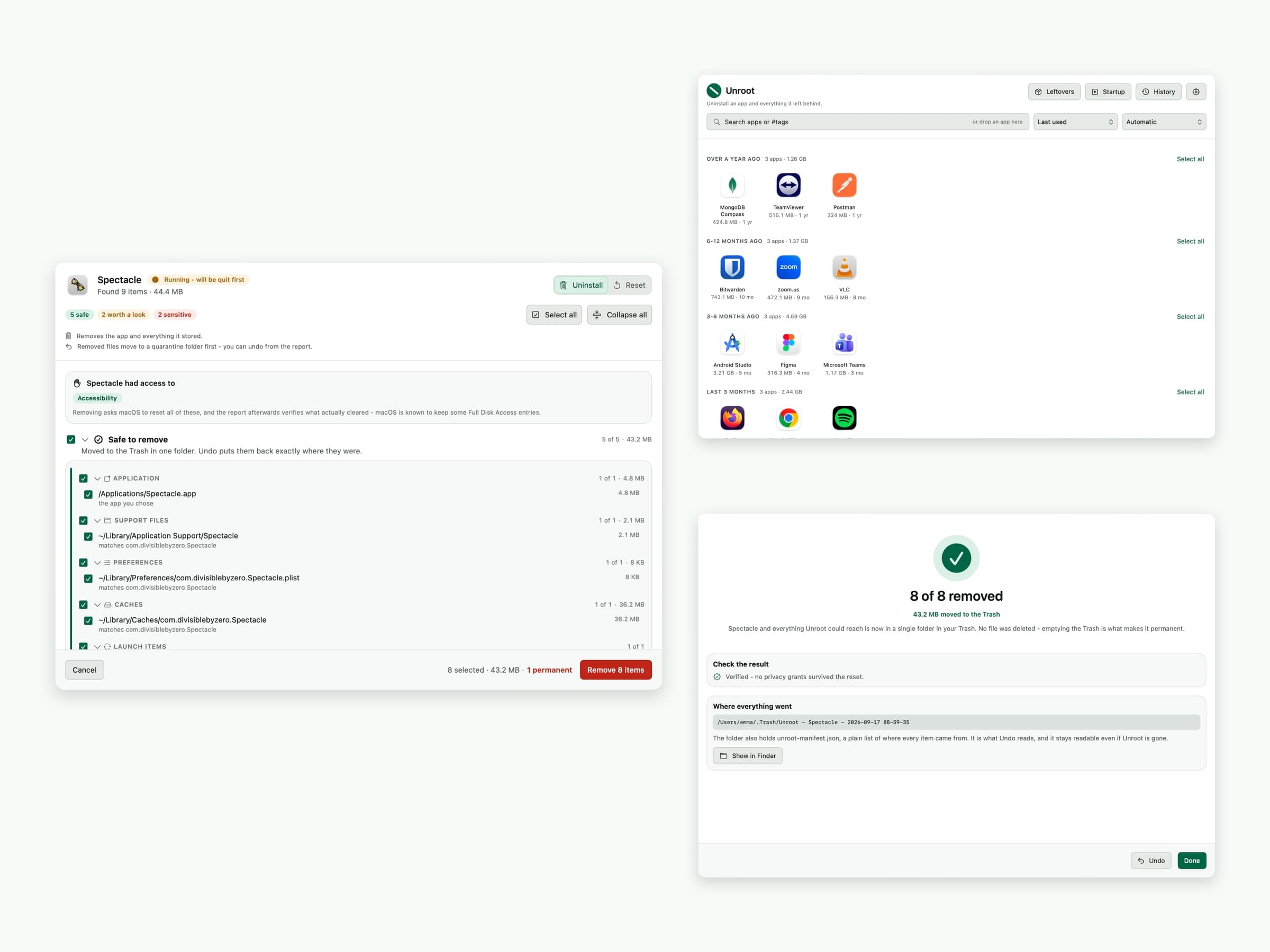Select all in Last 3 months

pyautogui.click(x=1190, y=392)
